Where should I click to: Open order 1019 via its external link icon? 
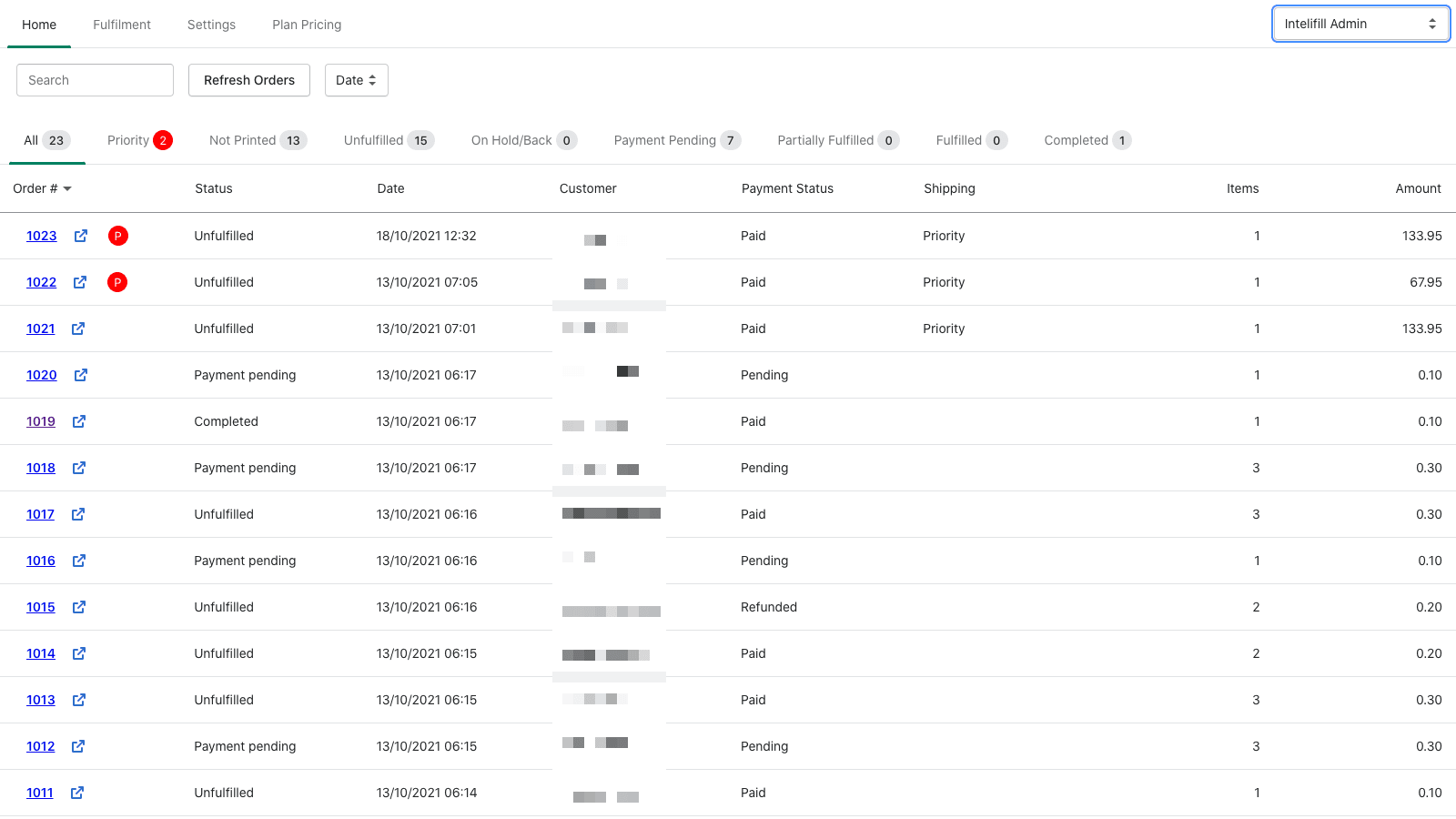[x=78, y=421]
